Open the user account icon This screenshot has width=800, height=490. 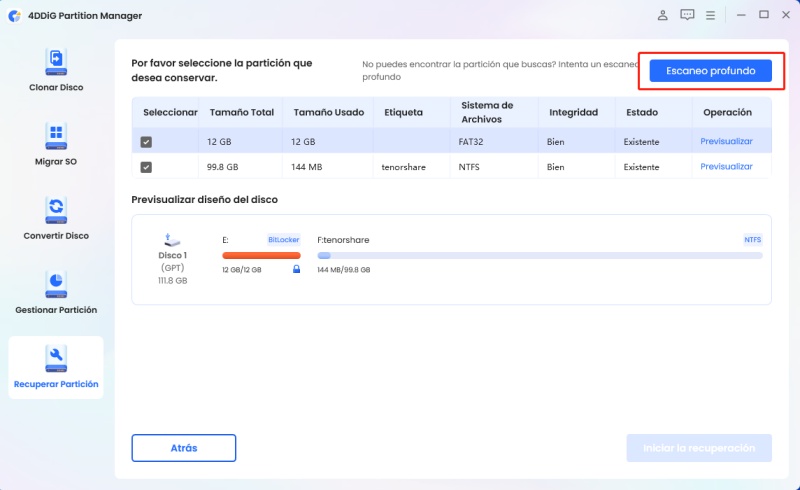tap(662, 15)
